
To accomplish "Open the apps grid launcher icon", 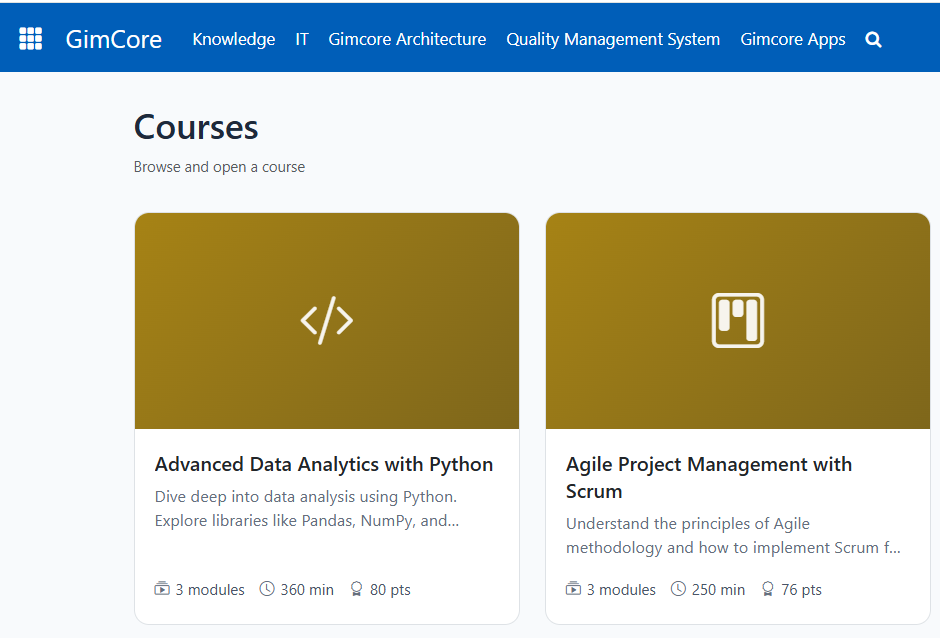I will pyautogui.click(x=31, y=39).
